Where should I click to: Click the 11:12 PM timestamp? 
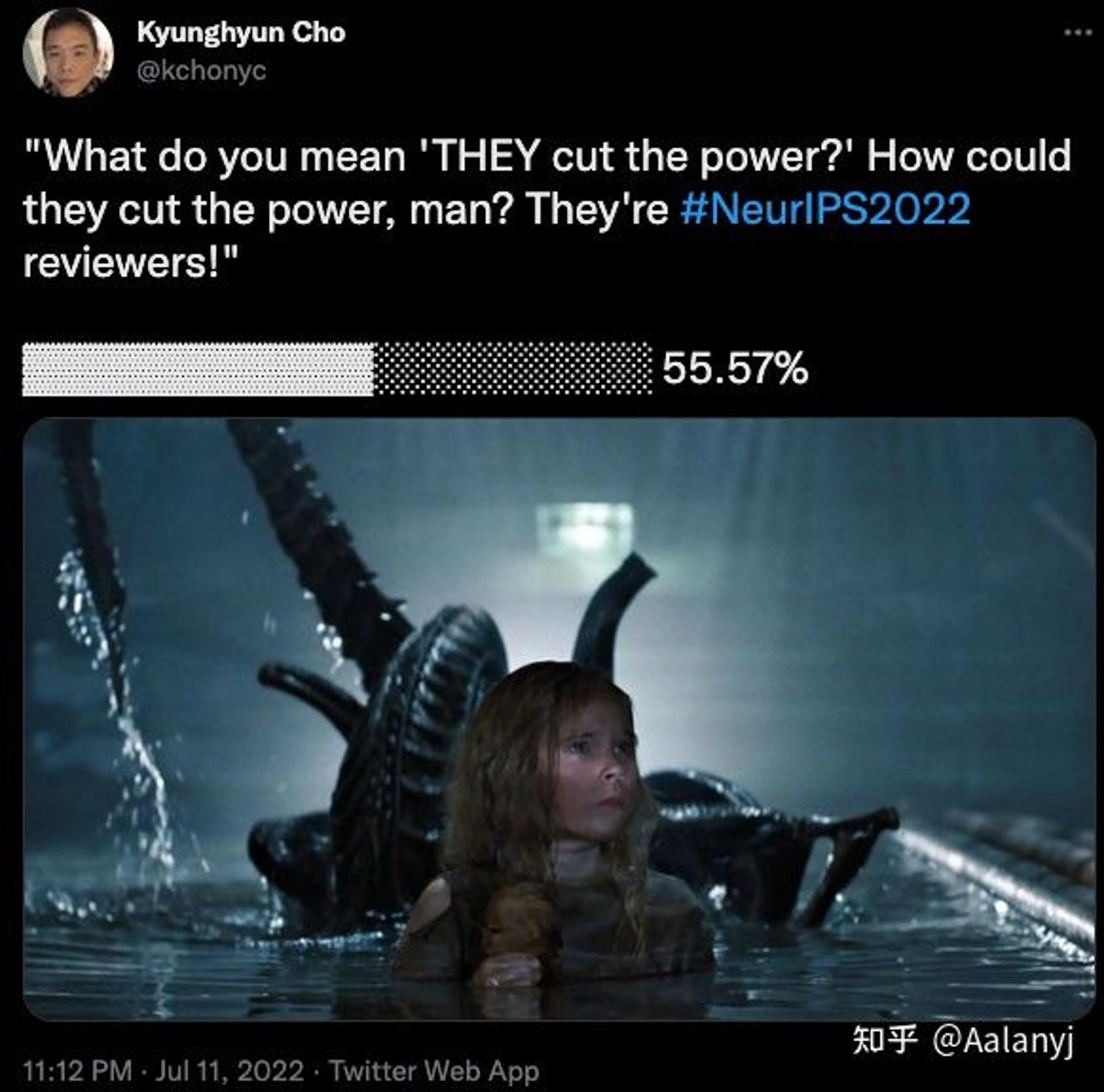click(x=78, y=1071)
